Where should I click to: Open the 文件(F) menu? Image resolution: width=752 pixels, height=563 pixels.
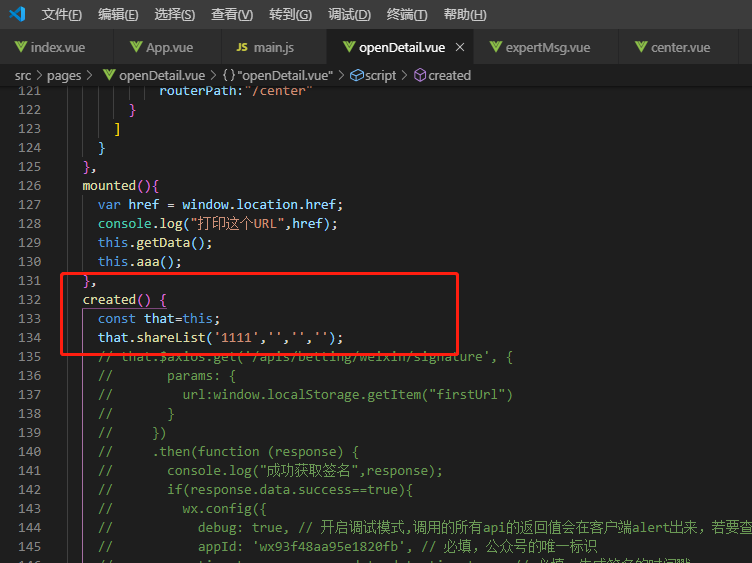[x=61, y=14]
